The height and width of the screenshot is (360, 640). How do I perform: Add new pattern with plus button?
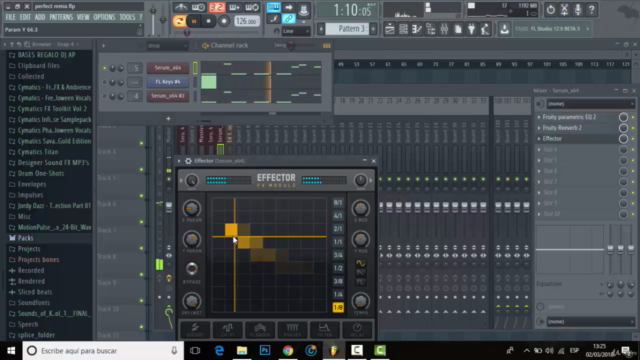(x=373, y=29)
